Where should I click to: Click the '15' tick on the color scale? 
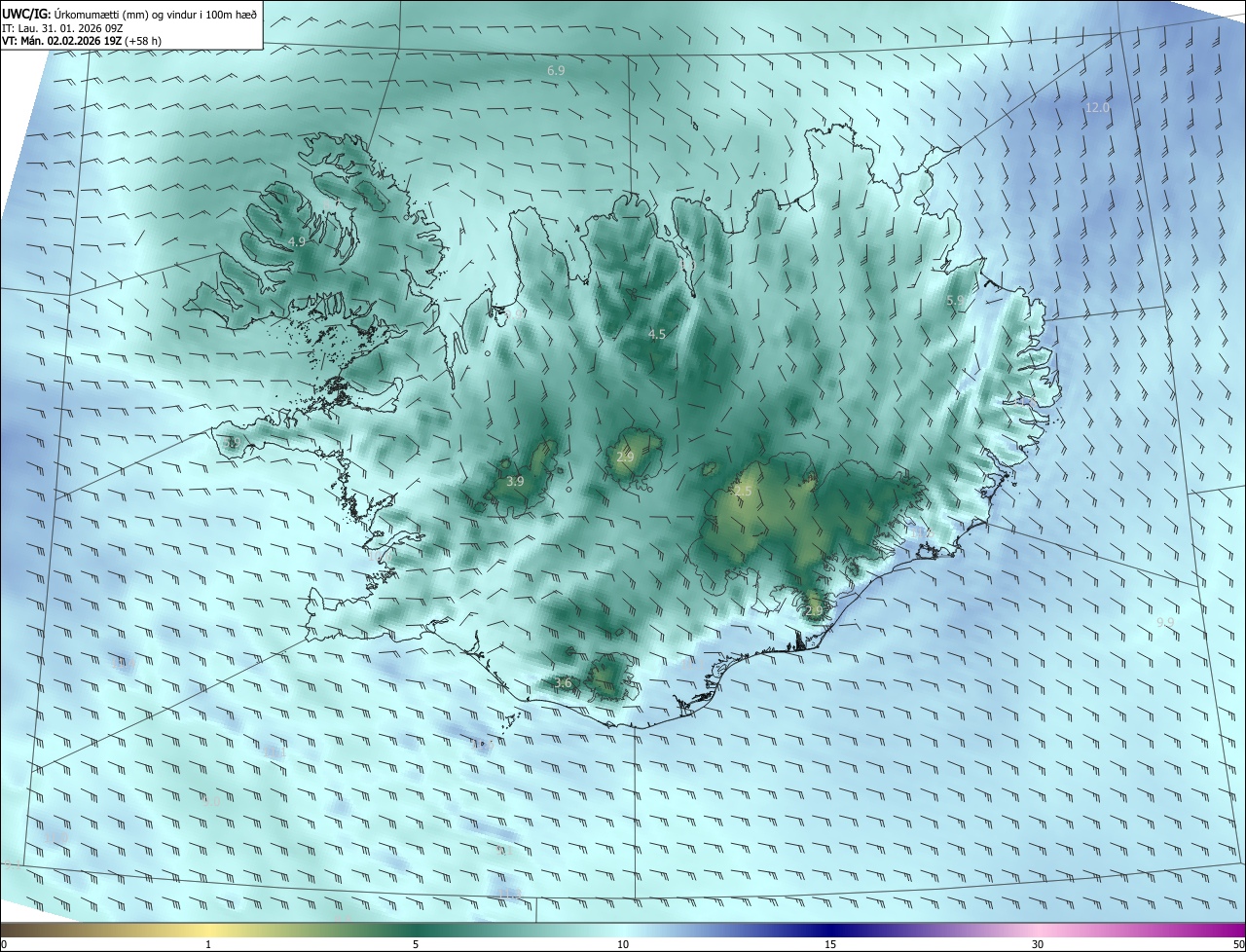pos(830,944)
